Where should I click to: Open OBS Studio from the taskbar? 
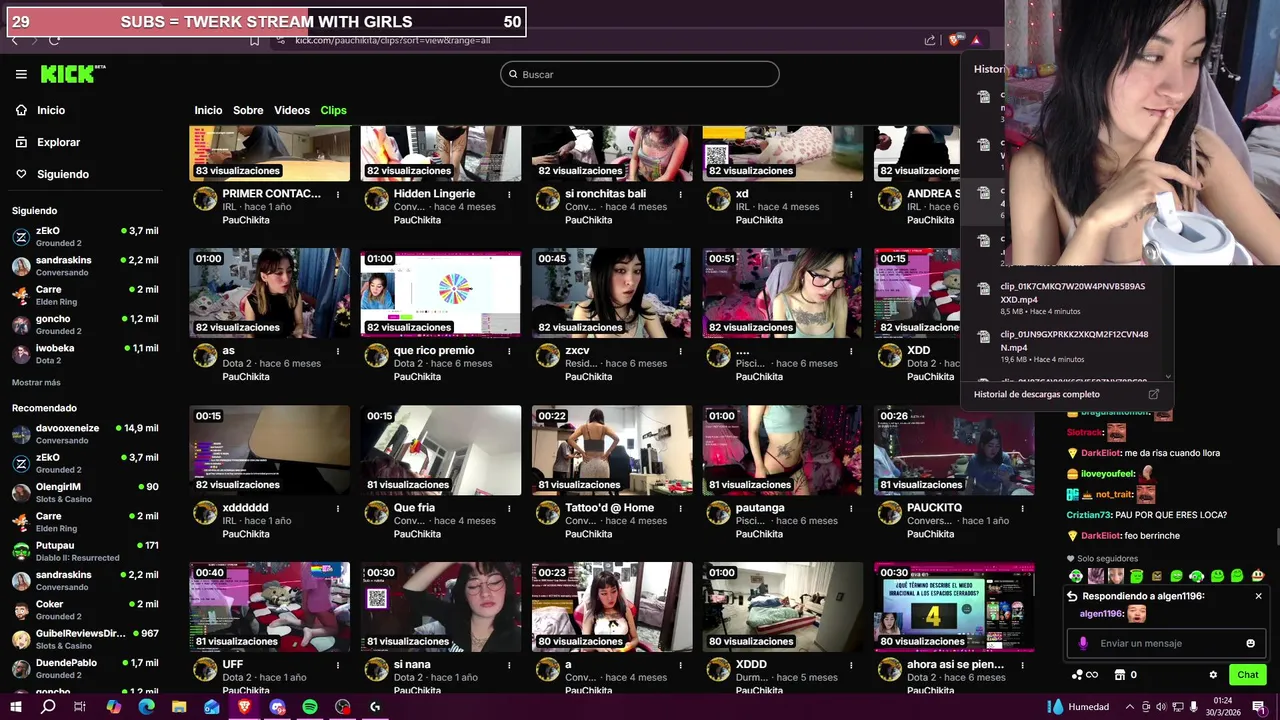pos(343,707)
